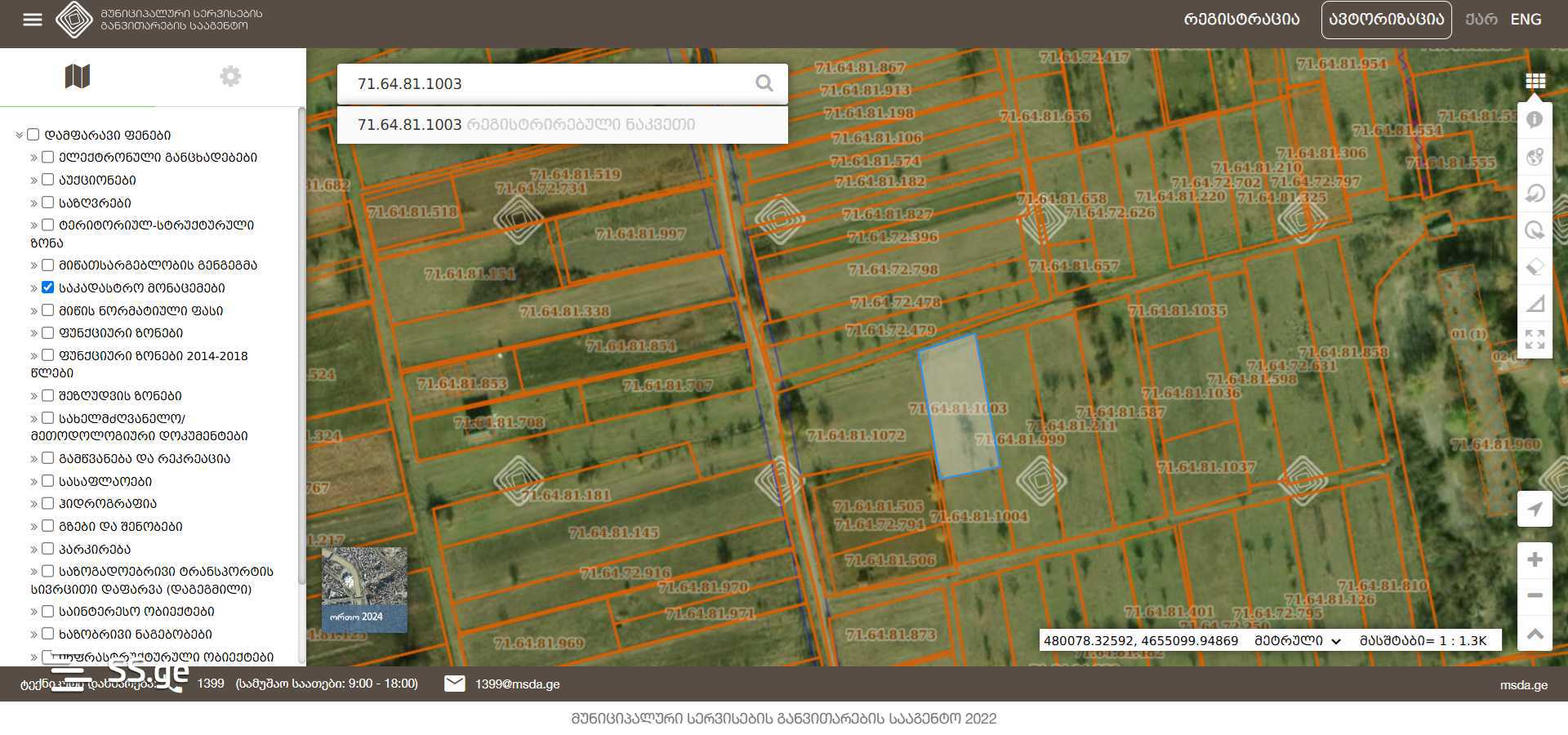Click the ავტორიზაცია login button
This screenshot has height=735, width=1568.
(x=1386, y=20)
